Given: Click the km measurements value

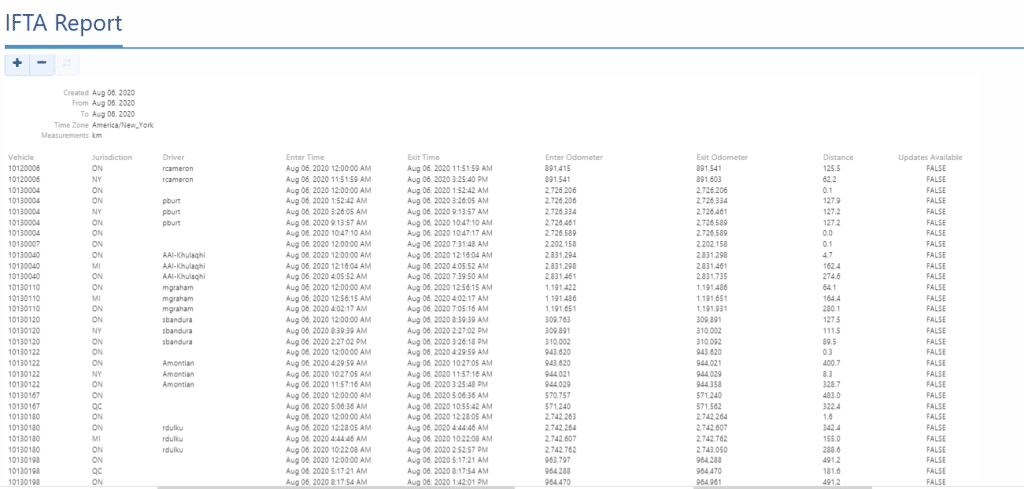Looking at the screenshot, I should [97, 136].
